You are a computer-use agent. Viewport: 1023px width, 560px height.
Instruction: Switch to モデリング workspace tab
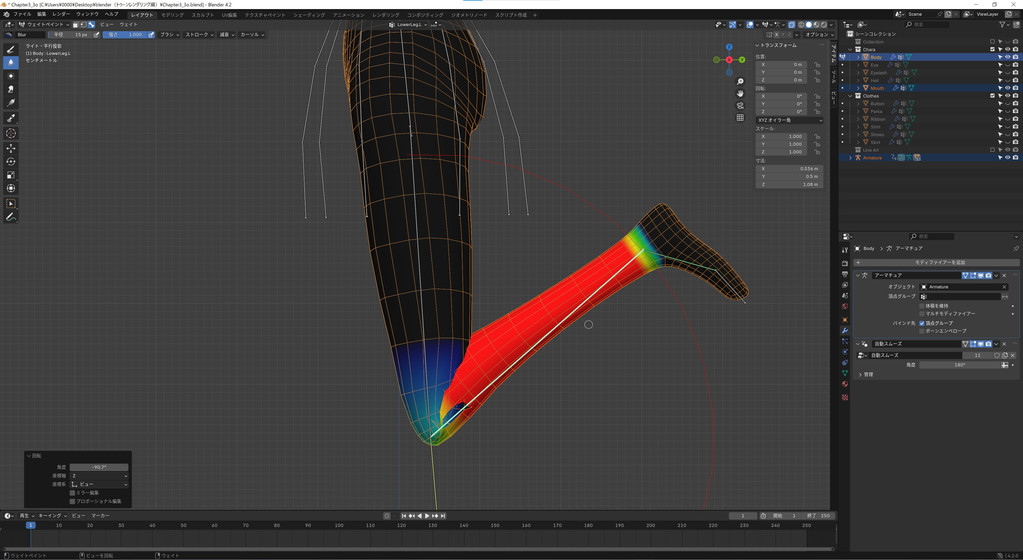[172, 14]
